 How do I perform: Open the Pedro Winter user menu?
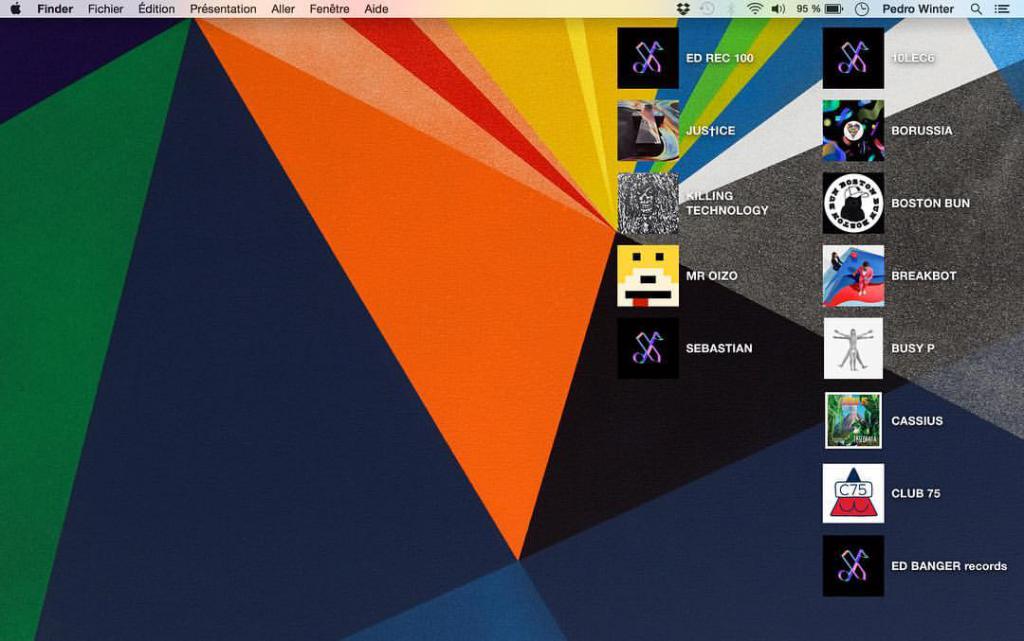918,9
